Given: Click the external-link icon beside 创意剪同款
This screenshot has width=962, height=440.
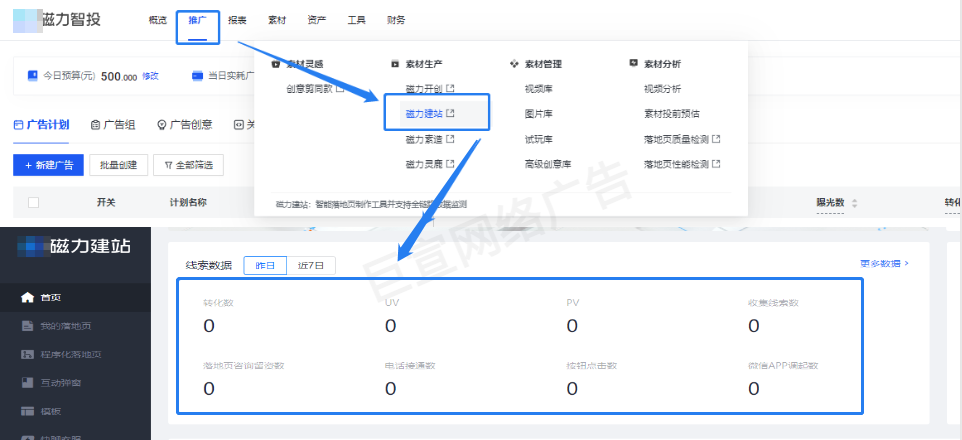Looking at the screenshot, I should tap(340, 88).
